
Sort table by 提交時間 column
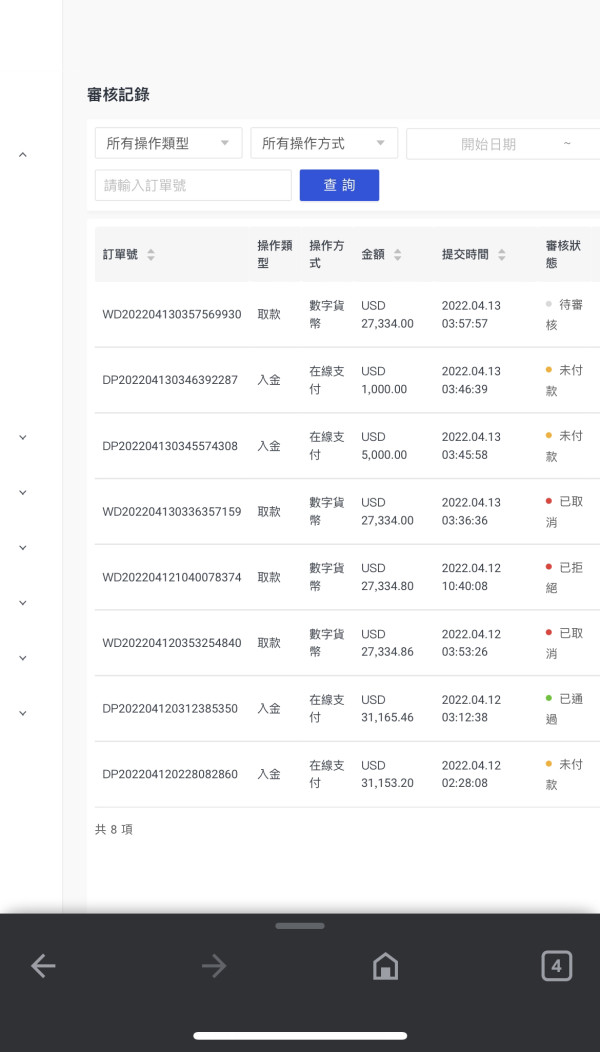tap(502, 255)
